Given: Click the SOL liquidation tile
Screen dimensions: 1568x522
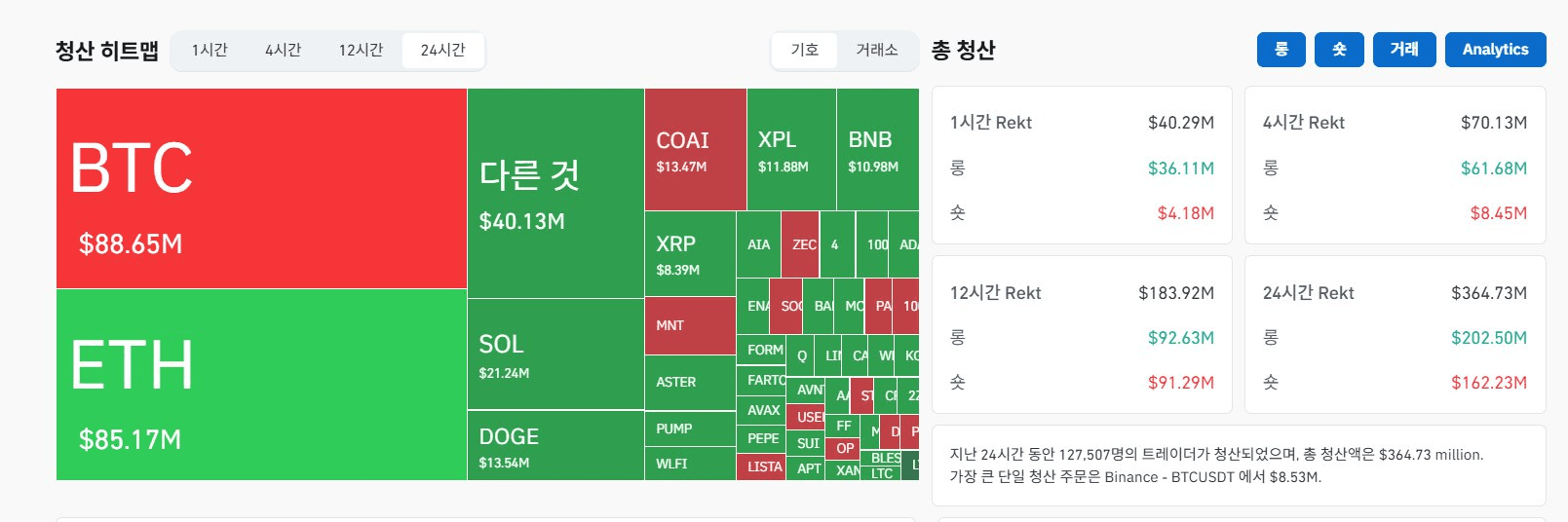Looking at the screenshot, I should pyautogui.click(x=555, y=354).
